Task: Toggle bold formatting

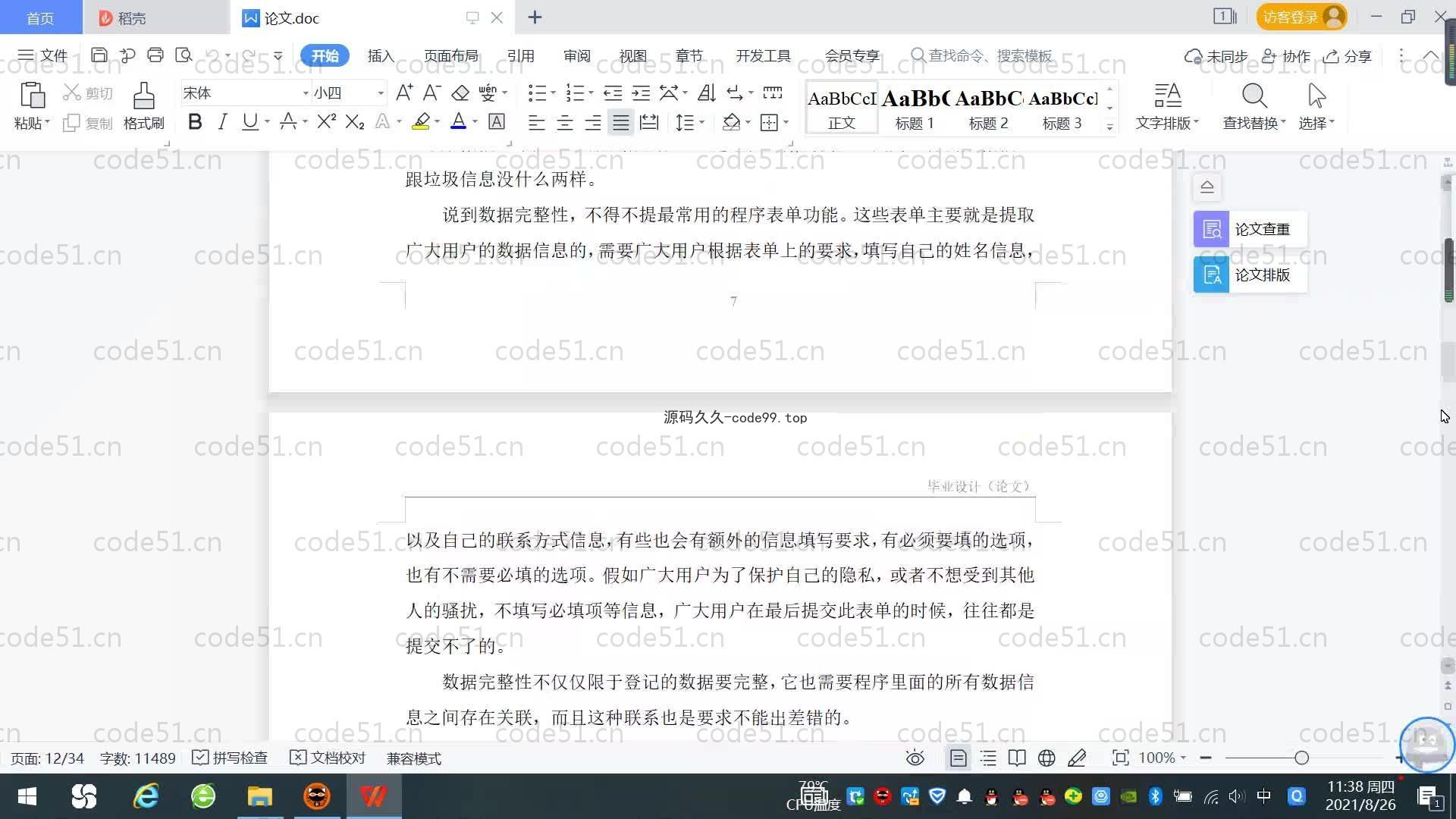Action: 195,121
